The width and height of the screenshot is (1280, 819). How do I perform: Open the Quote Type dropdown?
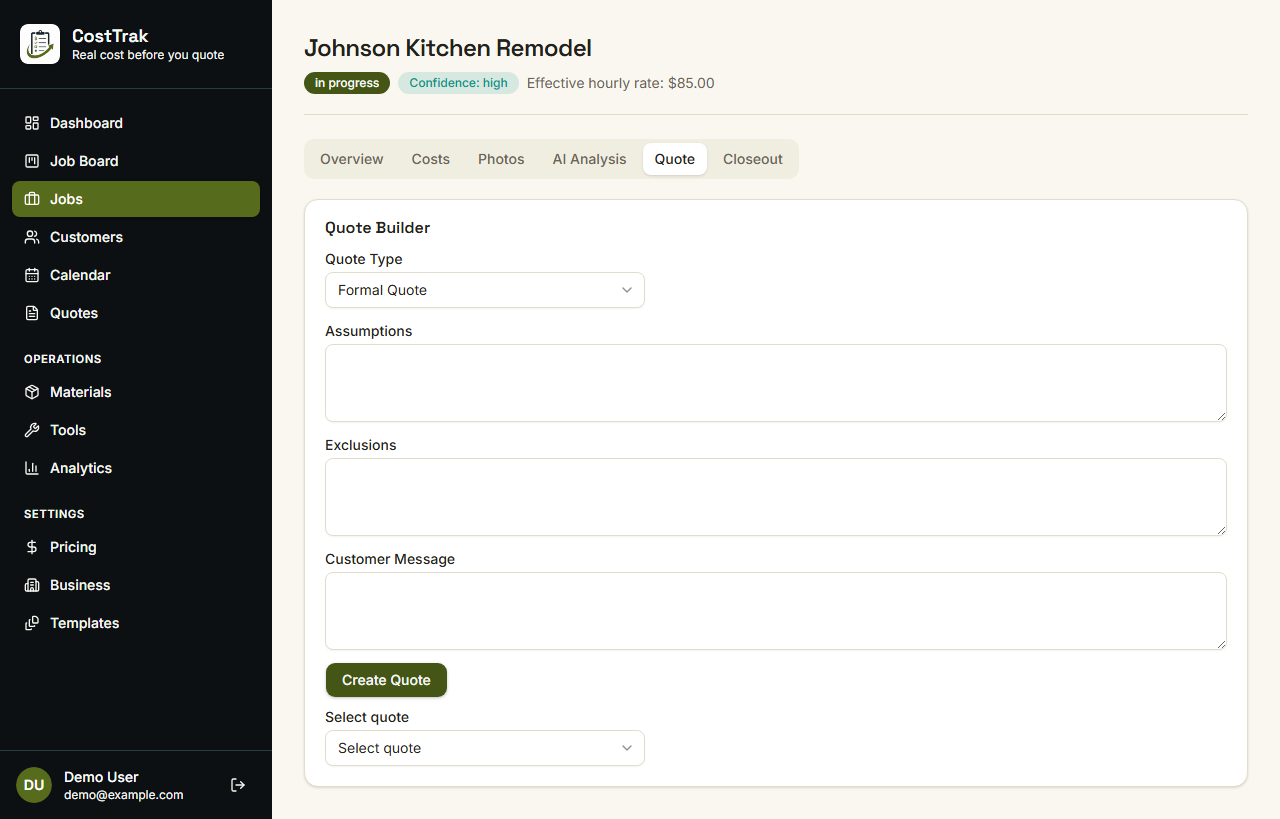point(485,290)
